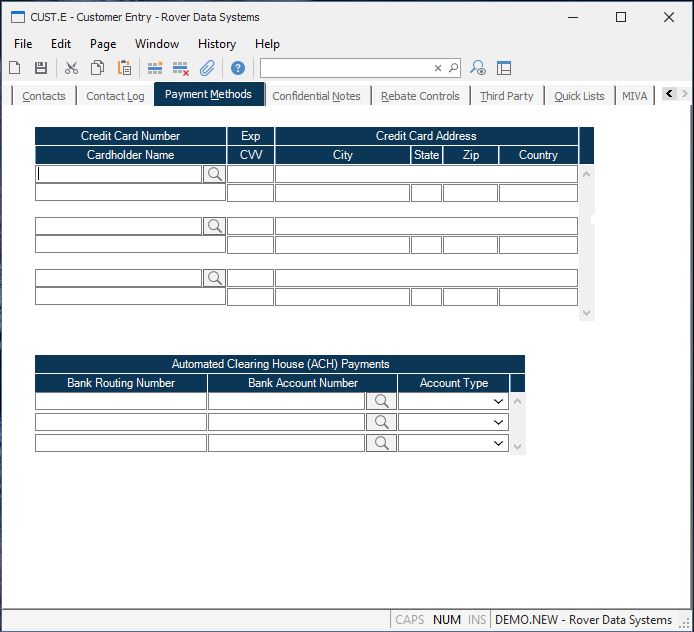The width and height of the screenshot is (694, 632).
Task: Click the Delete row toolbar icon
Action: (x=181, y=68)
